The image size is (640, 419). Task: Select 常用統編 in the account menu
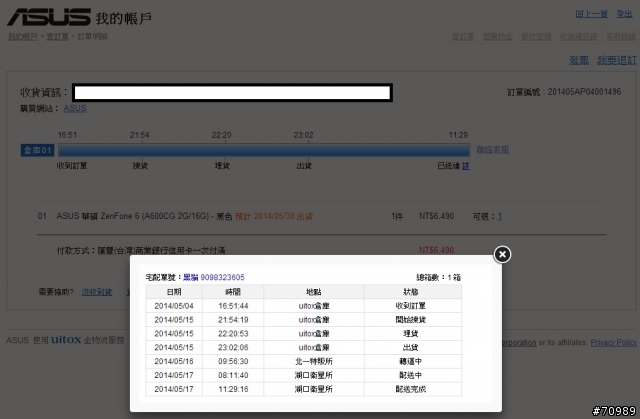pos(620,37)
